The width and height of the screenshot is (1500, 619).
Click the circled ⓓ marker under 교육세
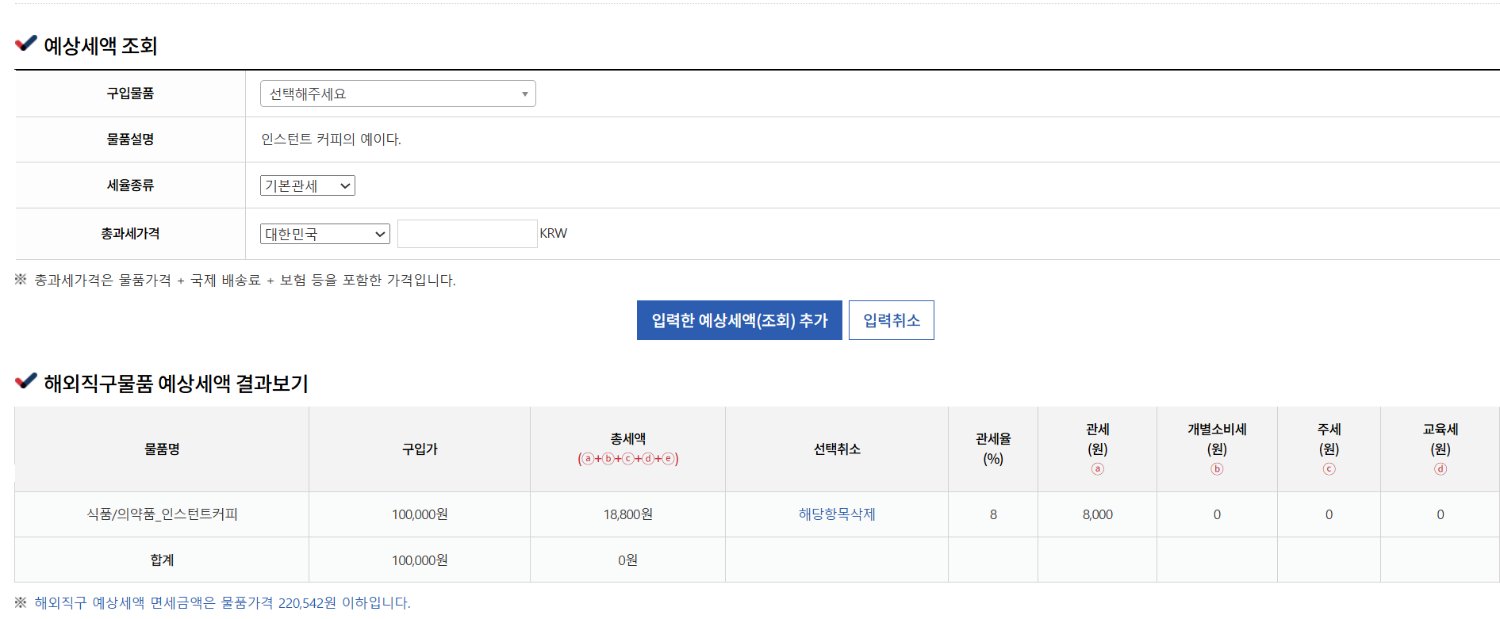[x=1440, y=469]
